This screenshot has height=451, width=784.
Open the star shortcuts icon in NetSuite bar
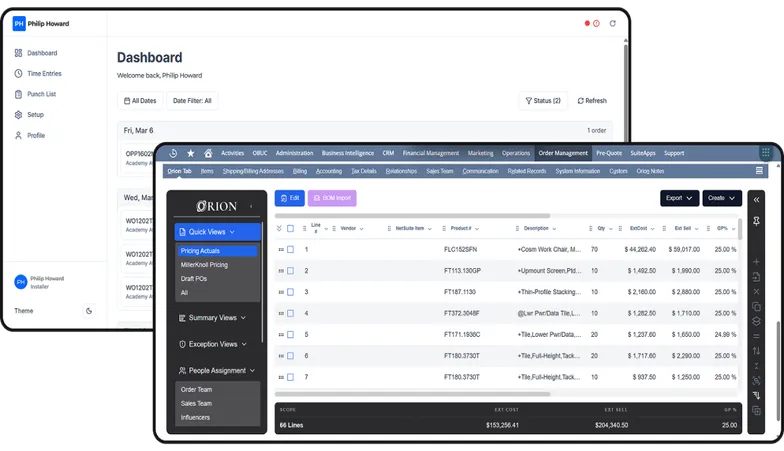(190, 154)
